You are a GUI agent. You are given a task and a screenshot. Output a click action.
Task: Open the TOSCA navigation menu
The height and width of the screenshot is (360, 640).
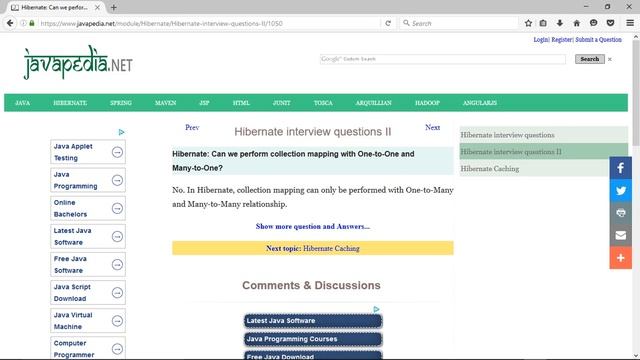(x=323, y=103)
